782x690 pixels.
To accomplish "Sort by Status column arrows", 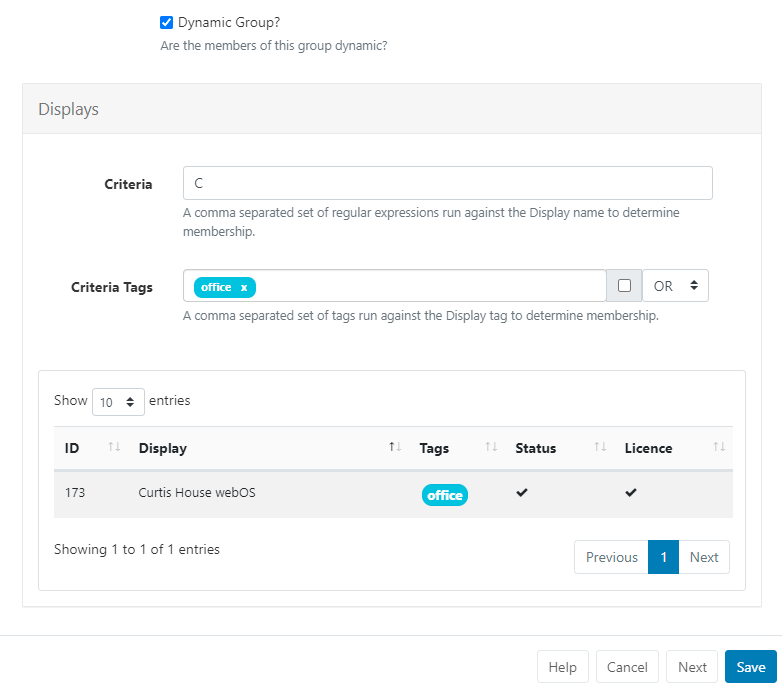I will pos(600,448).
